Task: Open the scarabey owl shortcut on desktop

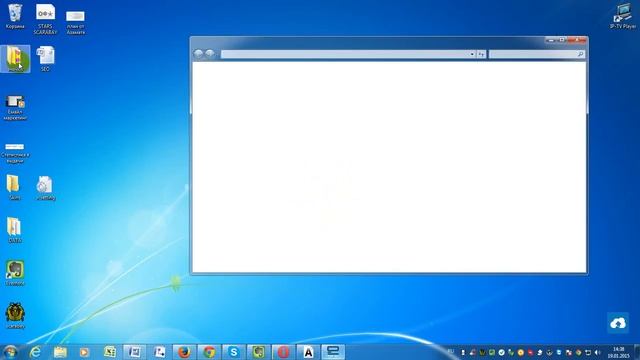Action: click(x=15, y=316)
